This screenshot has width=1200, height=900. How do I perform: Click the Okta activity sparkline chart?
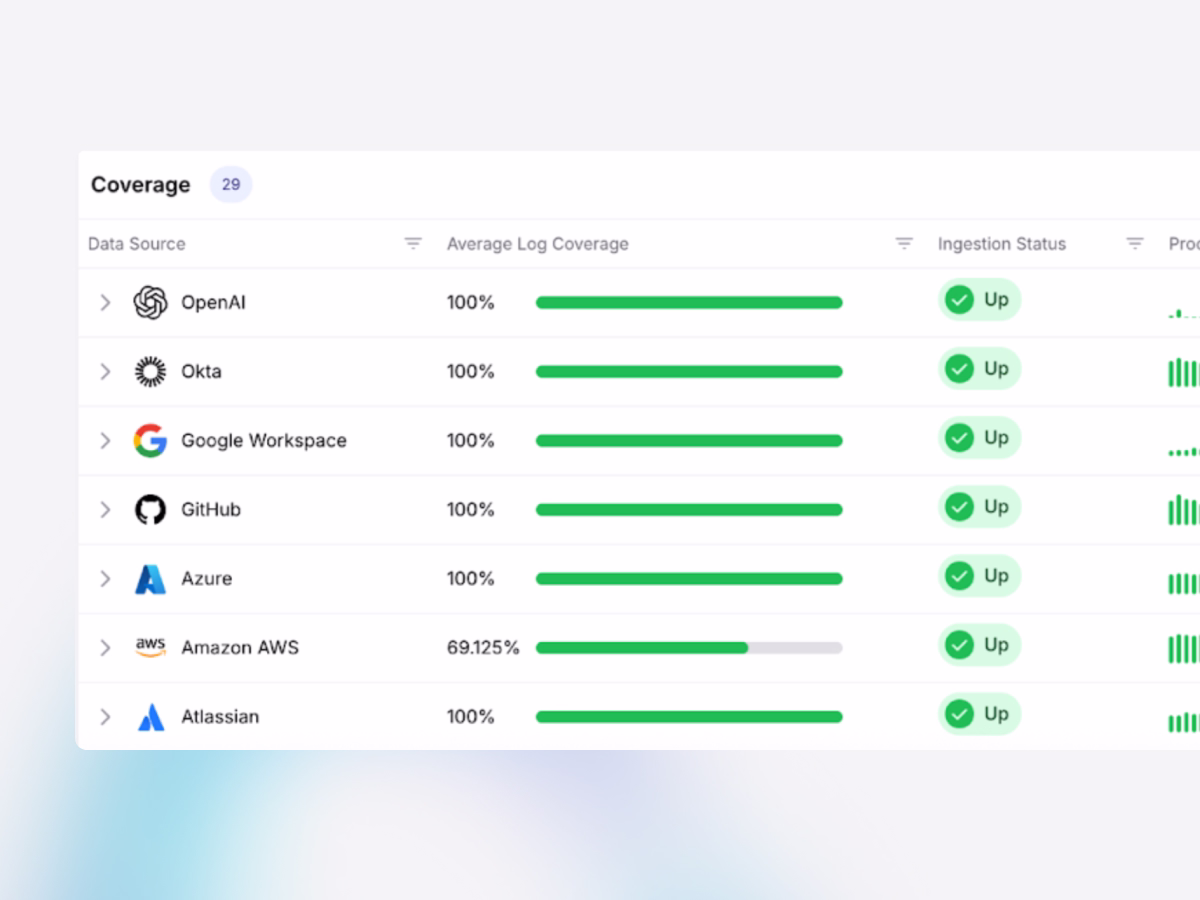coord(1184,373)
